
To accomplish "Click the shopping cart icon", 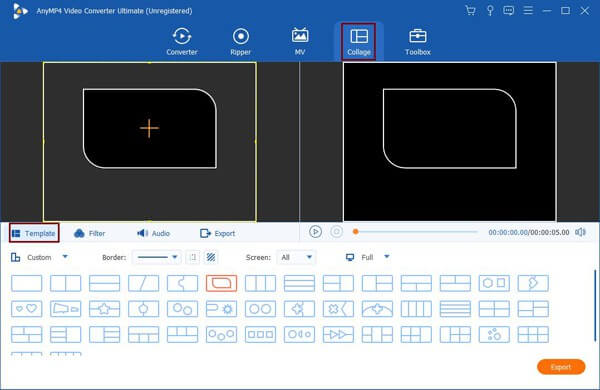I will pyautogui.click(x=470, y=10).
